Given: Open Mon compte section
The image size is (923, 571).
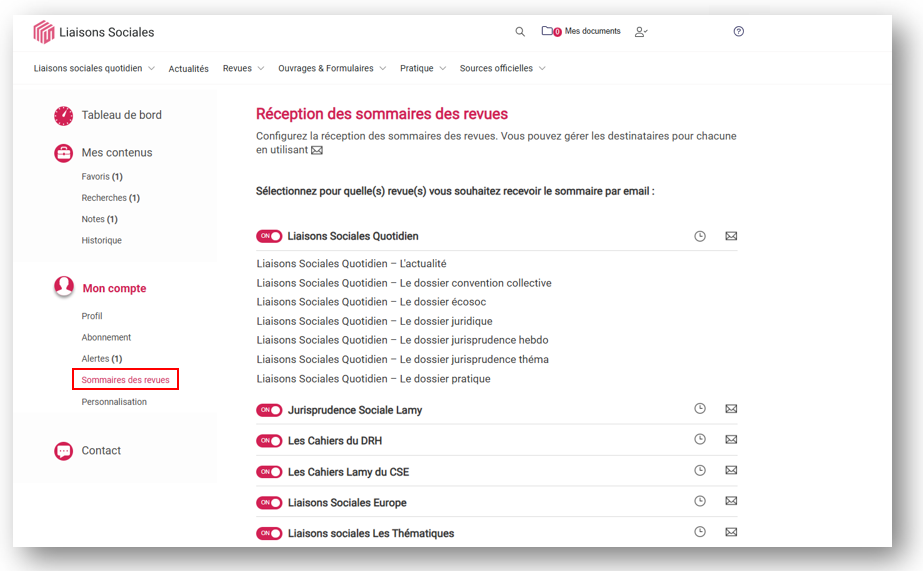Looking at the screenshot, I should 114,288.
